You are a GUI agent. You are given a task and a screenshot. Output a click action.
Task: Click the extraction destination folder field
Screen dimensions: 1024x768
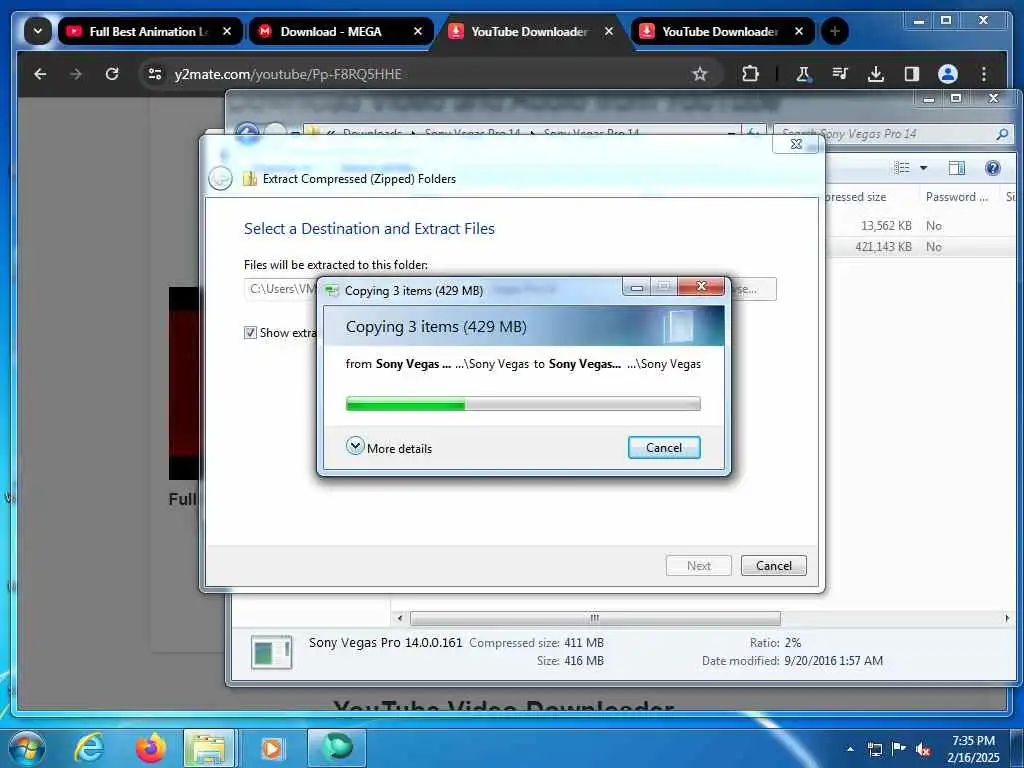281,289
